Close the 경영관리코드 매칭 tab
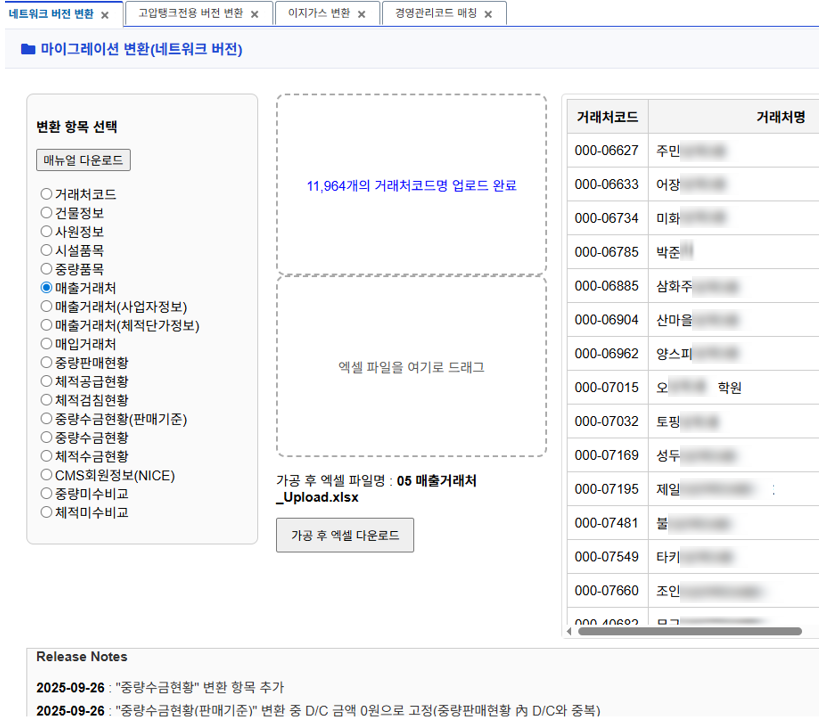 point(488,14)
